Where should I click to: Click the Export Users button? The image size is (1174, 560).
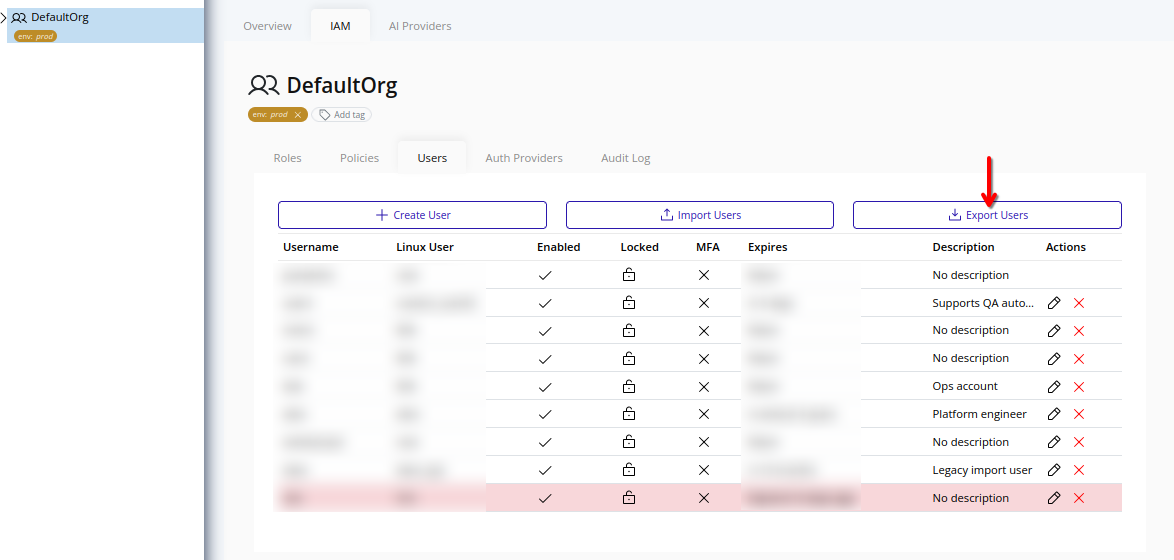(x=987, y=215)
